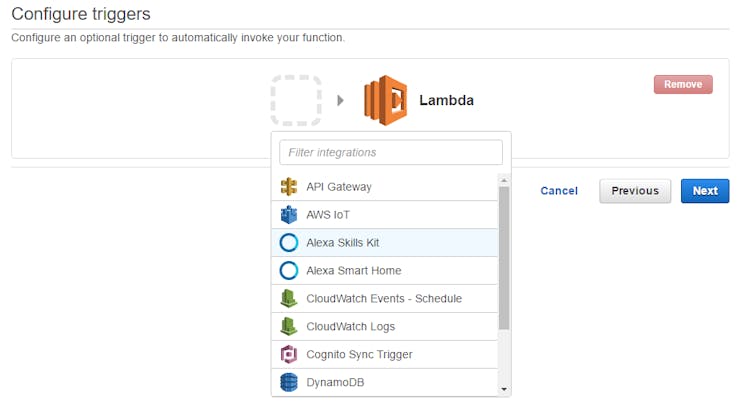Click the Cancel link
The image size is (740, 411).
(x=559, y=191)
